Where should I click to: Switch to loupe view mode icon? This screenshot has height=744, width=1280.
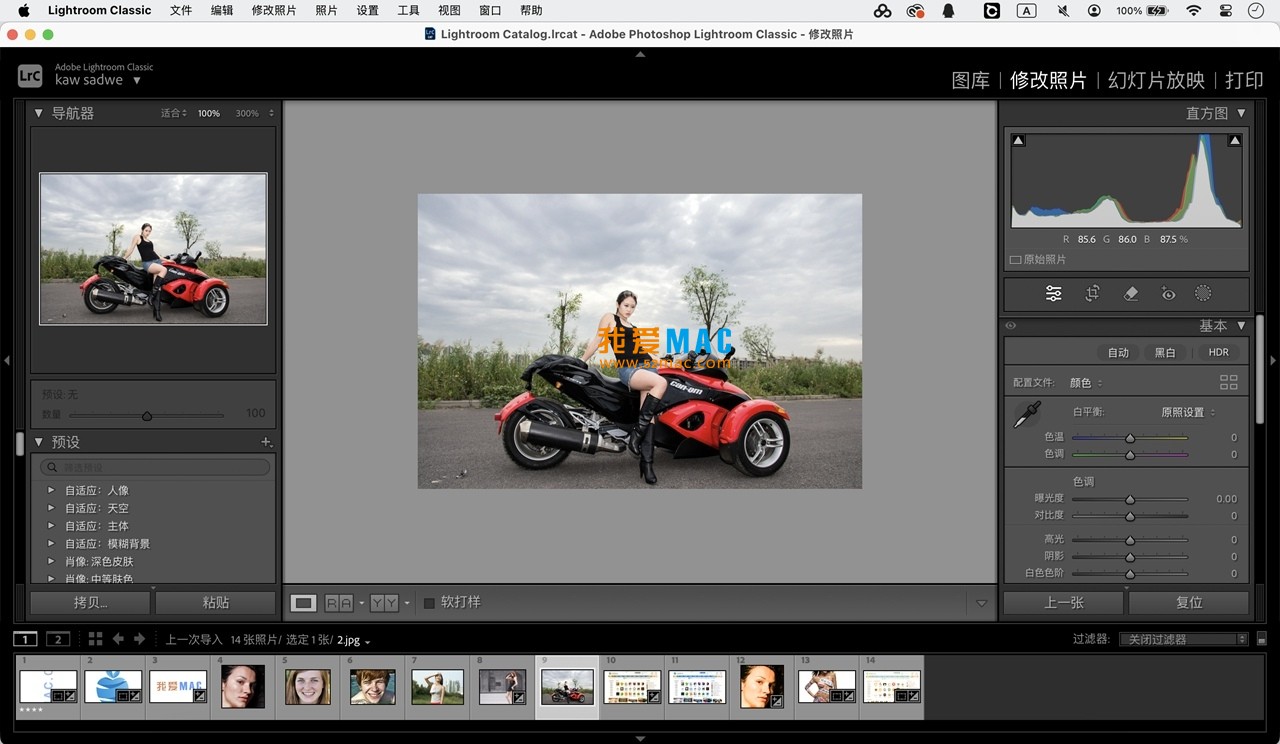304,603
